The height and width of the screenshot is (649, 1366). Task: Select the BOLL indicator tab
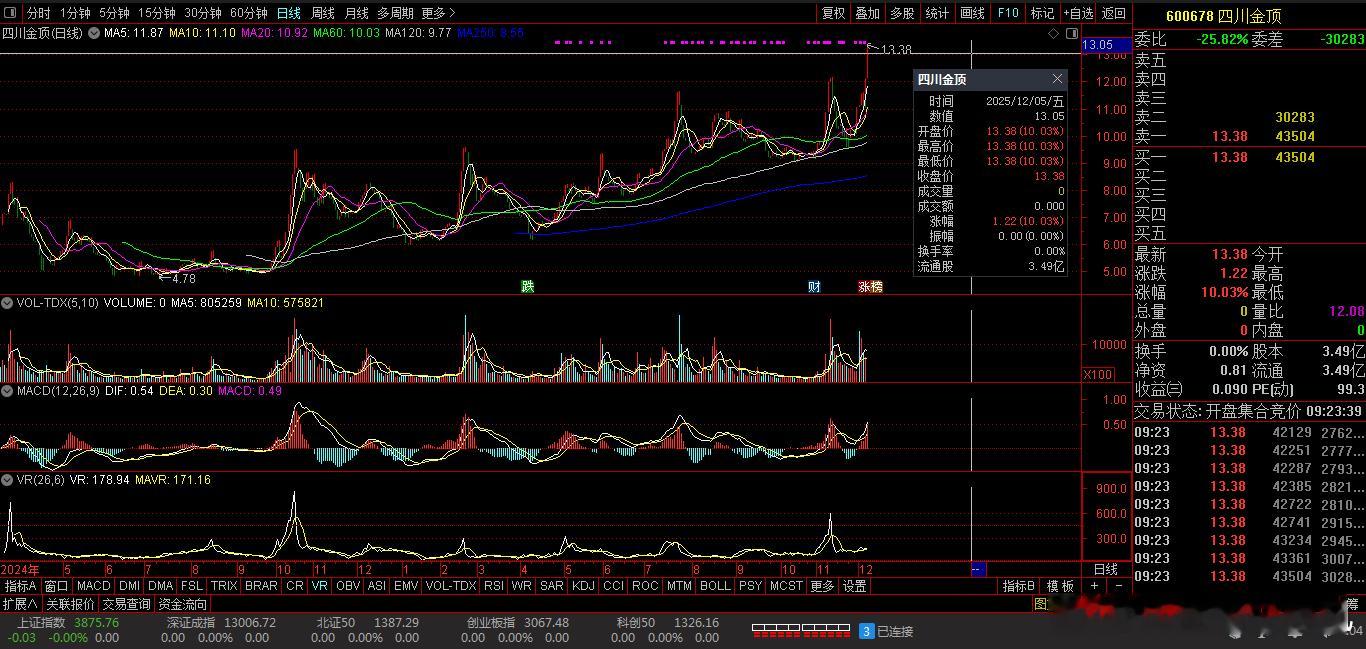point(715,586)
